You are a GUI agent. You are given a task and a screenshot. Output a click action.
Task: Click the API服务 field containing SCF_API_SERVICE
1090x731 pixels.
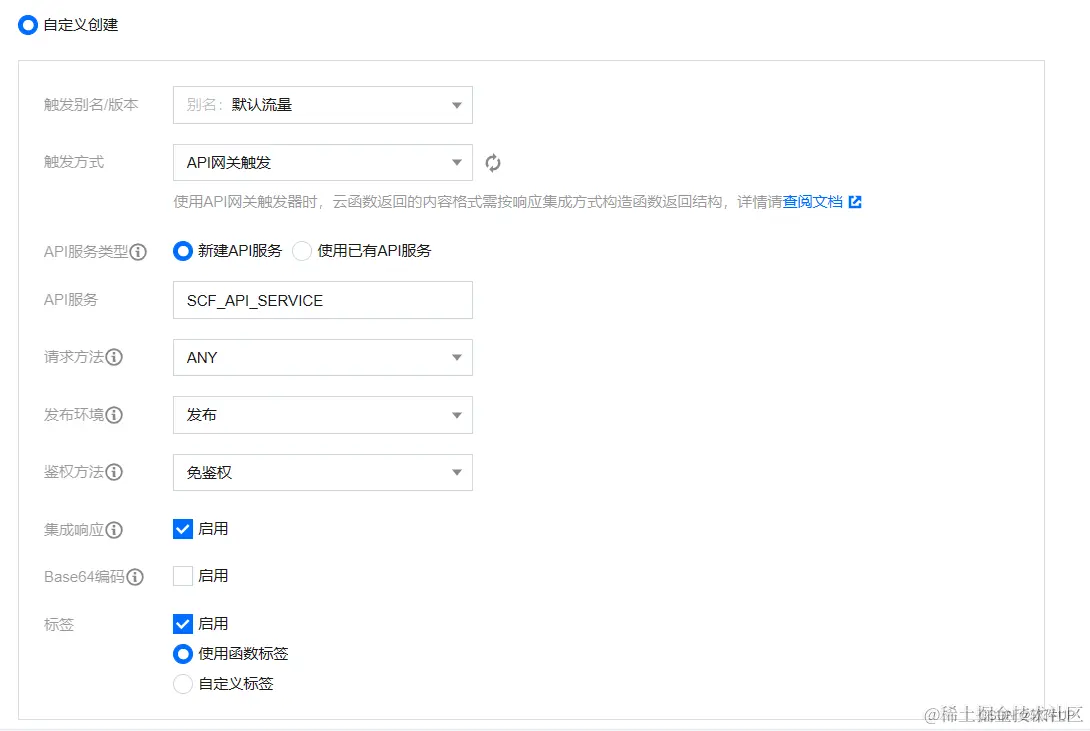(323, 300)
